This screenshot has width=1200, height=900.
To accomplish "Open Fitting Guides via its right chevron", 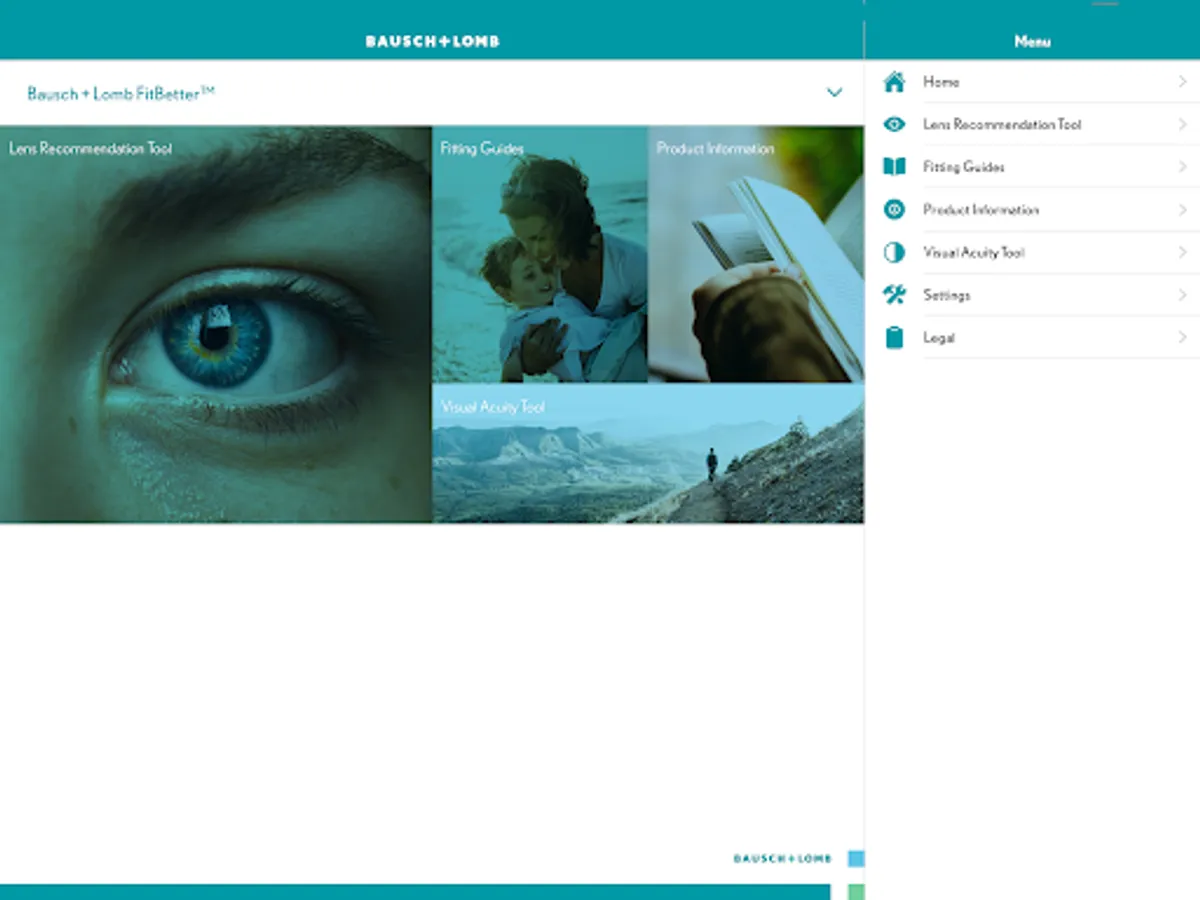I will [1182, 167].
